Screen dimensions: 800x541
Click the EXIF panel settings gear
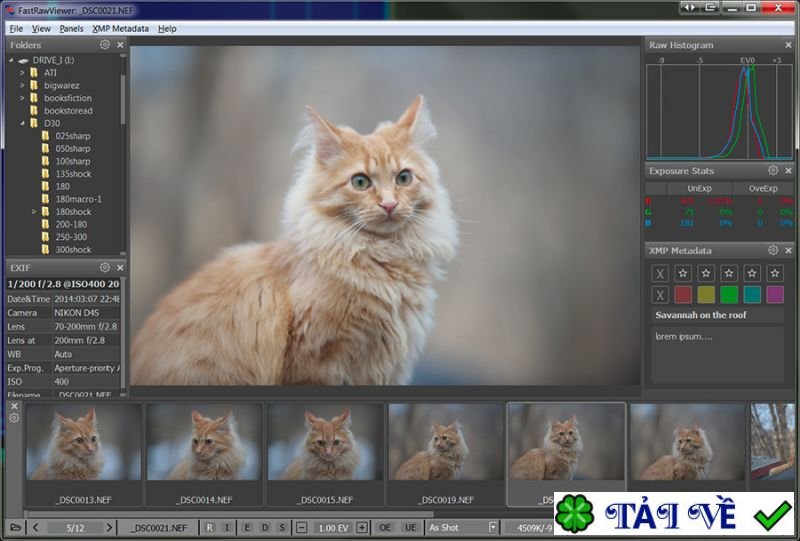point(105,268)
